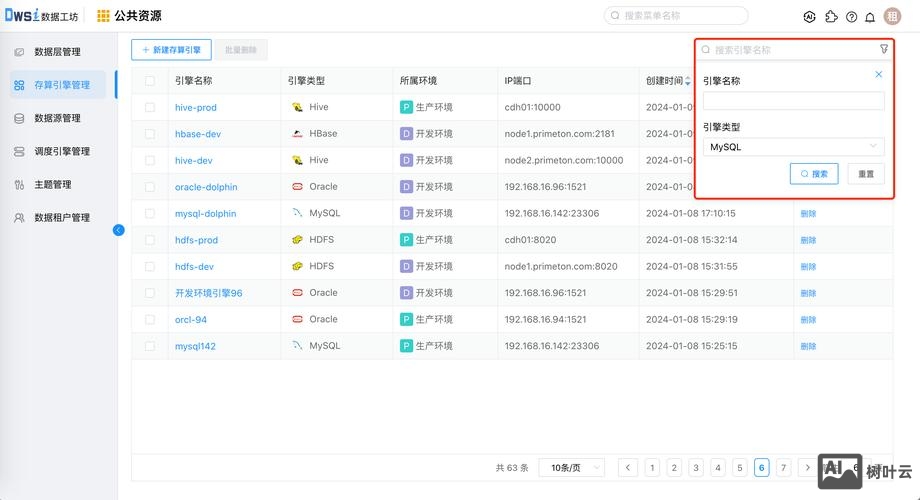
Task: Click the puzzle-piece plugin icon
Action: click(831, 17)
